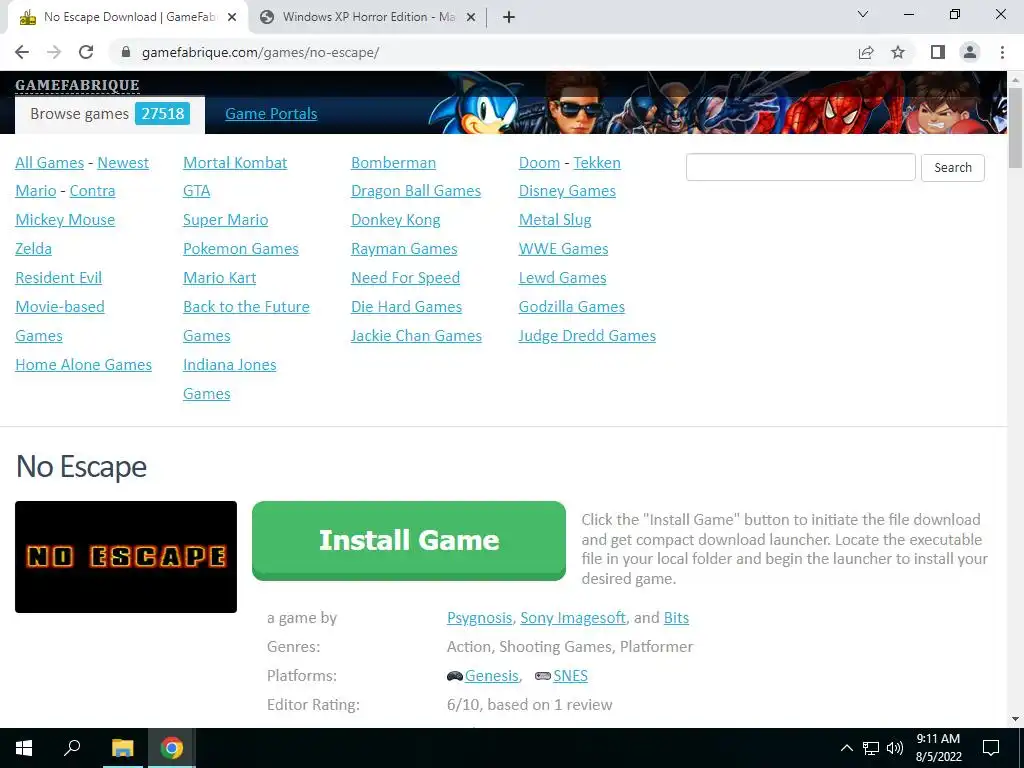Viewport: 1024px width, 768px height.
Task: Open the Bomberman link
Action: [x=393, y=163]
